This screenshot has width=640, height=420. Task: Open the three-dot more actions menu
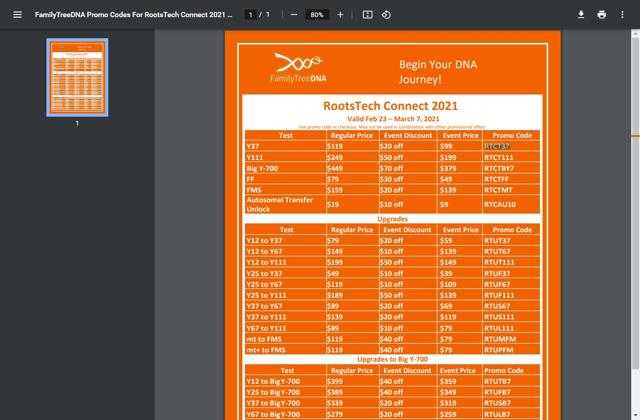pyautogui.click(x=622, y=15)
